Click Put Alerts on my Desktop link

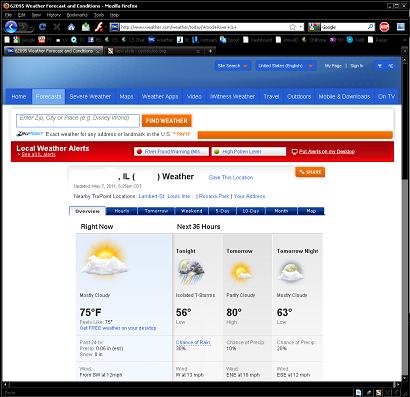pos(327,151)
